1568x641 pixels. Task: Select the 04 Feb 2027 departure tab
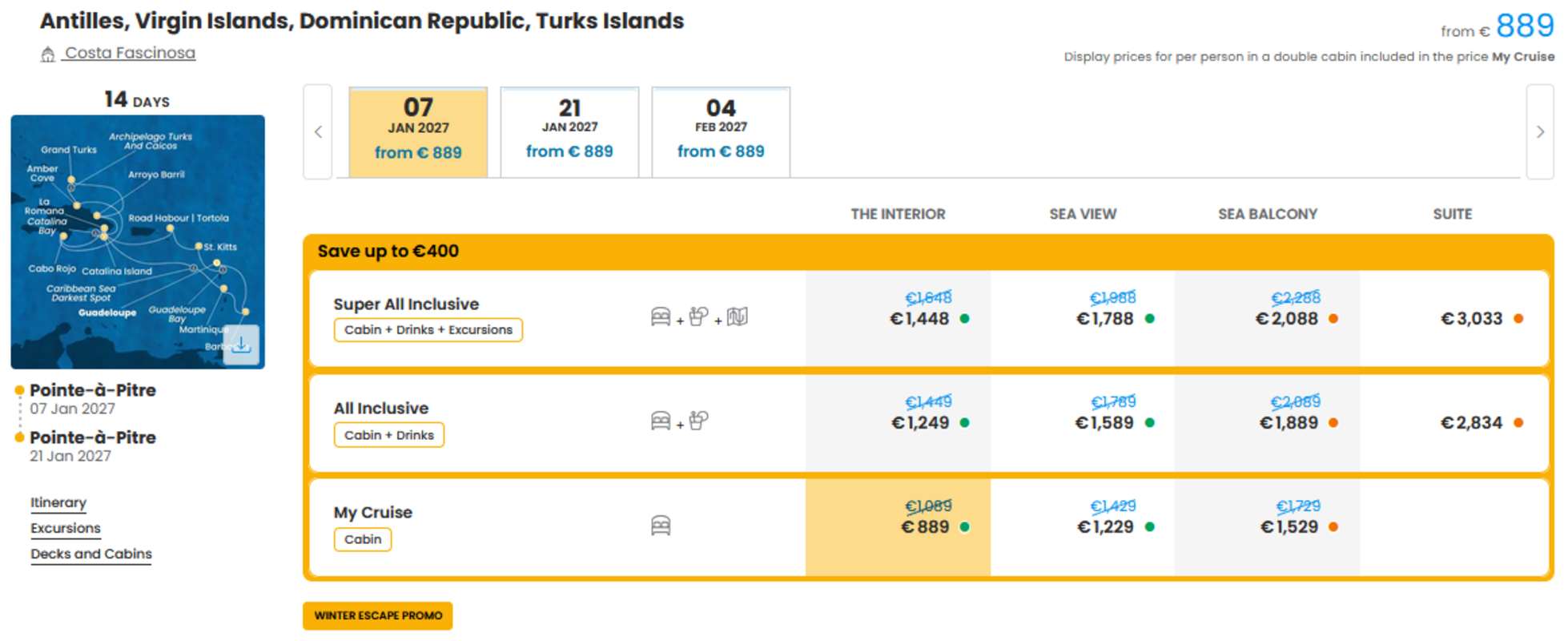click(x=721, y=132)
